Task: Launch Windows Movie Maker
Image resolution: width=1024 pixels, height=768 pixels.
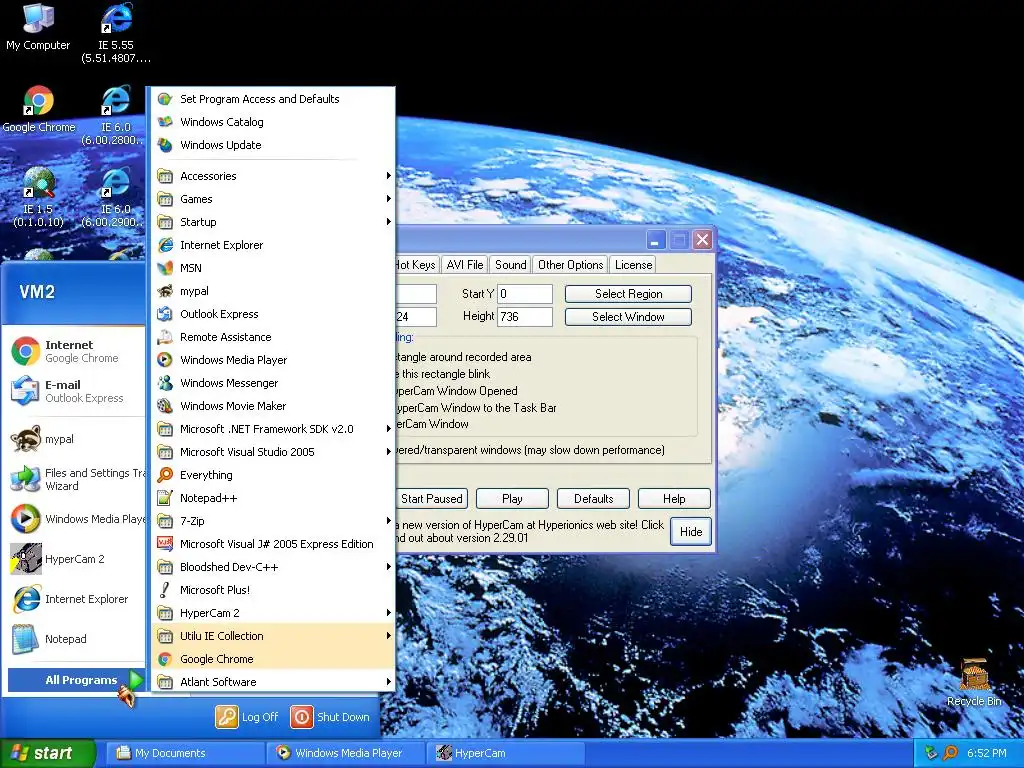Action: pyautogui.click(x=273, y=406)
